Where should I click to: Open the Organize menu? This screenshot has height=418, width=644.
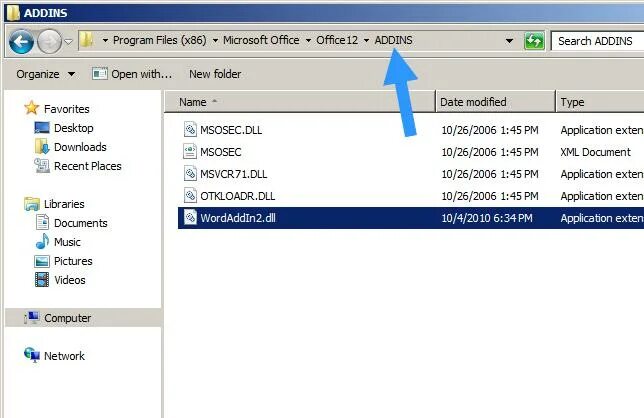pos(45,74)
